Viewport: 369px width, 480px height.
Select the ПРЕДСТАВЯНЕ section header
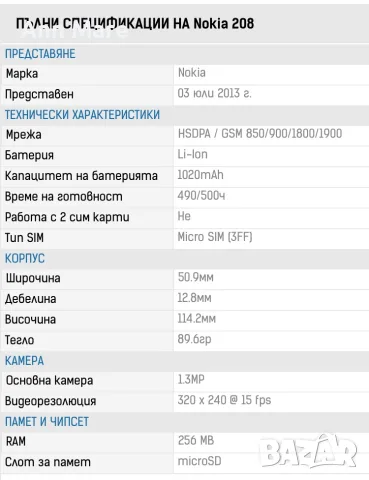point(40,54)
